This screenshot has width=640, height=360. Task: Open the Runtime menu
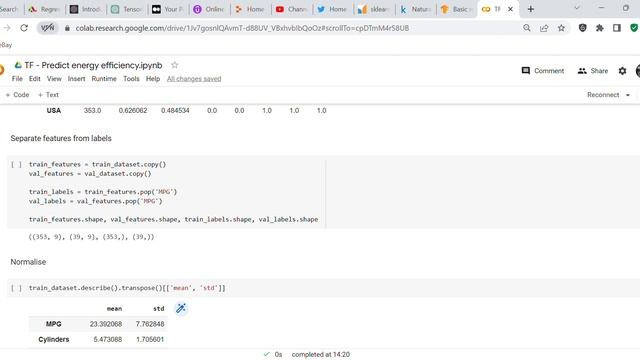[x=104, y=79]
